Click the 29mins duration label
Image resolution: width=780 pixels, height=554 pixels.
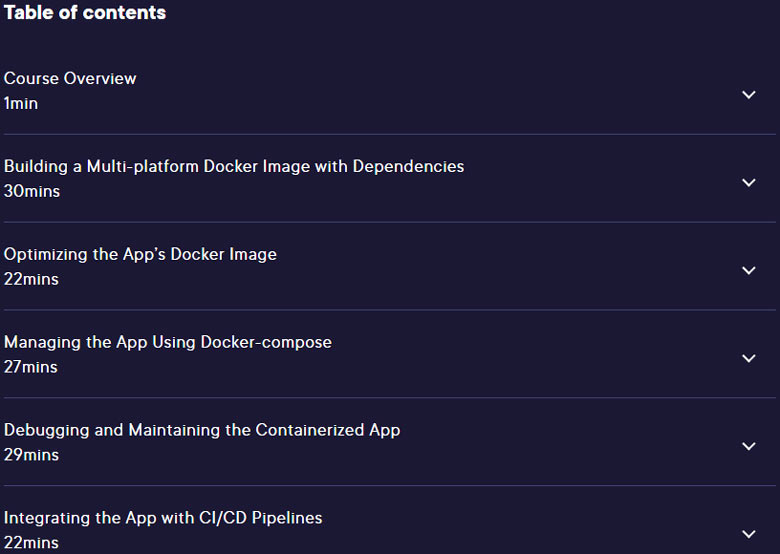click(x=31, y=455)
